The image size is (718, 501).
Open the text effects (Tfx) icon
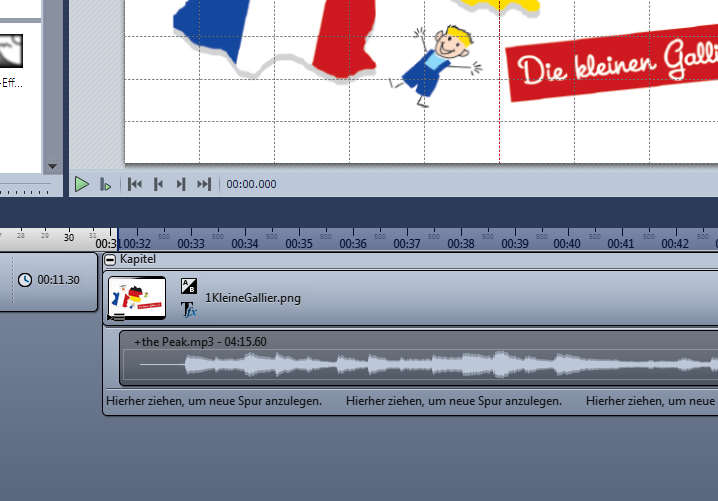coord(188,310)
